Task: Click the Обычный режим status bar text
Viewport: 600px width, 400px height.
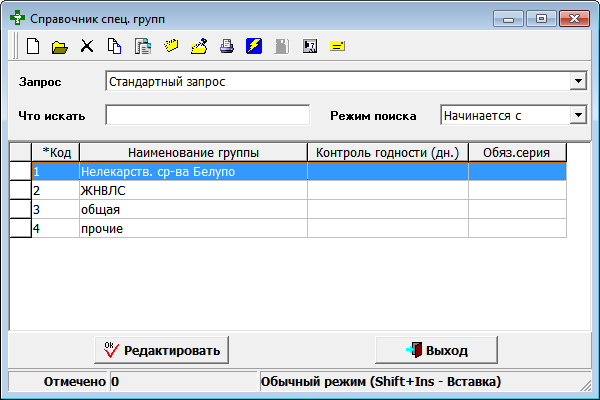Action: 381,382
